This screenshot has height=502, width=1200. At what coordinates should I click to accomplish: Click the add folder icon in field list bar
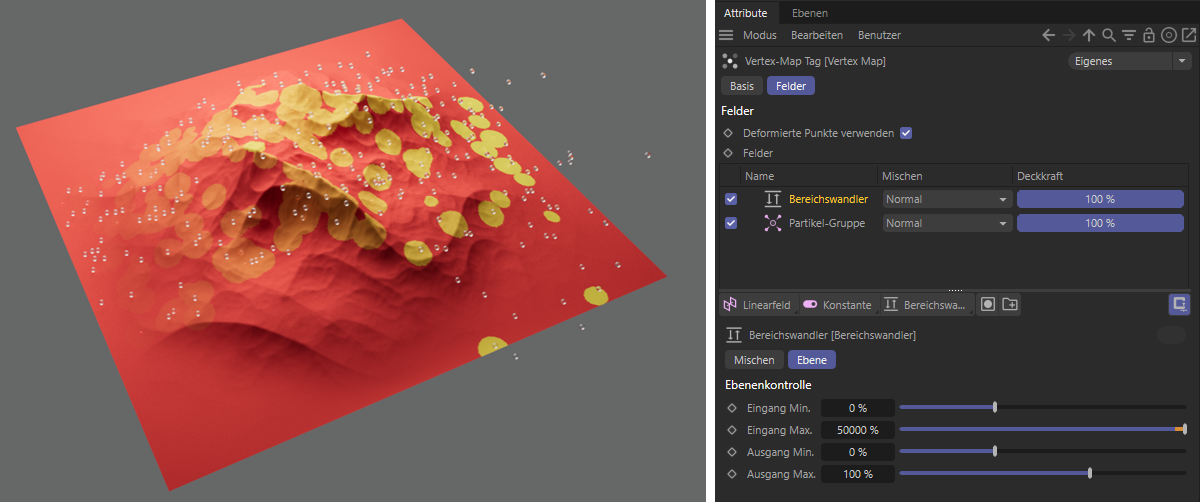click(1010, 304)
